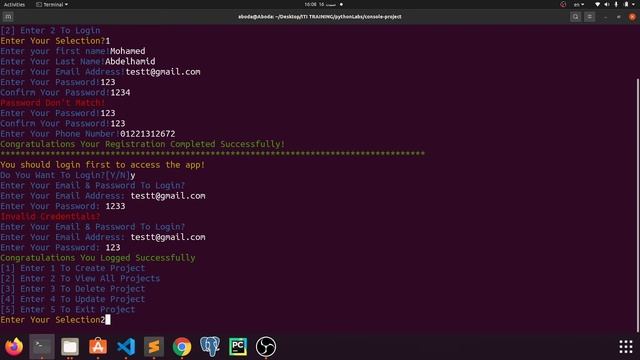Click the Terminal icon in the dock
This screenshot has width=640, height=360.
pyautogui.click(x=42, y=347)
